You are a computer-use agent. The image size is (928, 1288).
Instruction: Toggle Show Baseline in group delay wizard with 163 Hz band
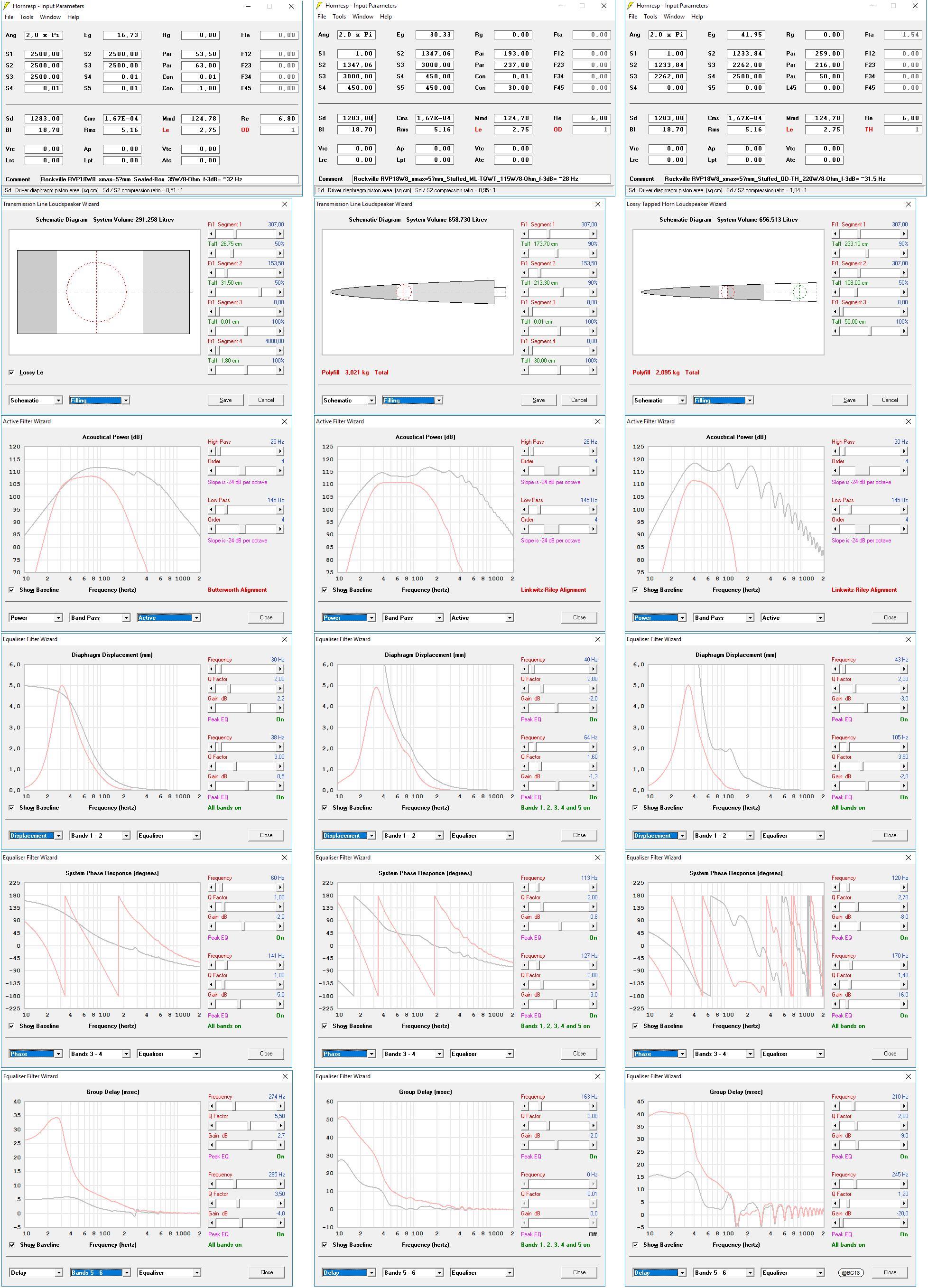(x=324, y=1244)
